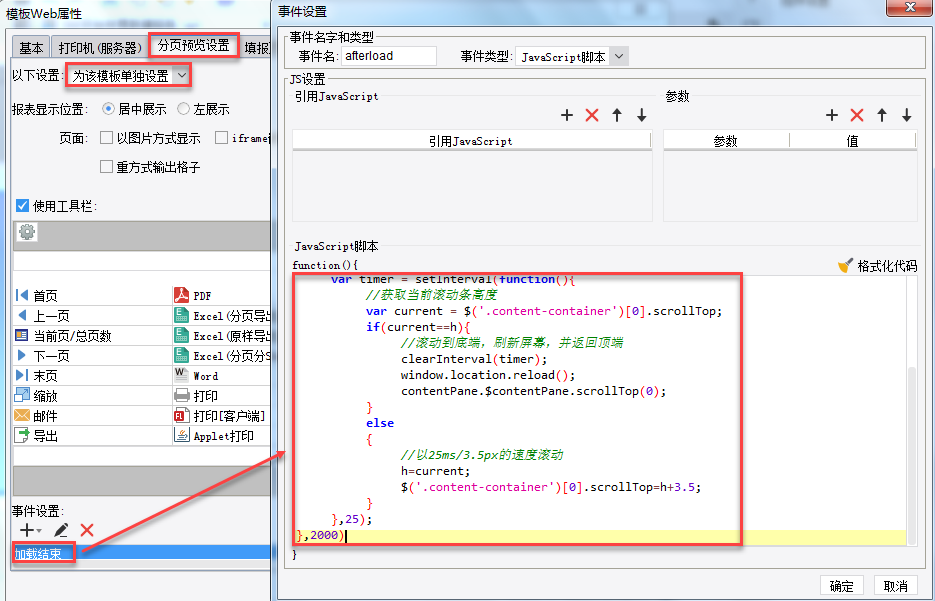Click the window.location.reload() code line
This screenshot has height=601, width=935.
[488, 375]
